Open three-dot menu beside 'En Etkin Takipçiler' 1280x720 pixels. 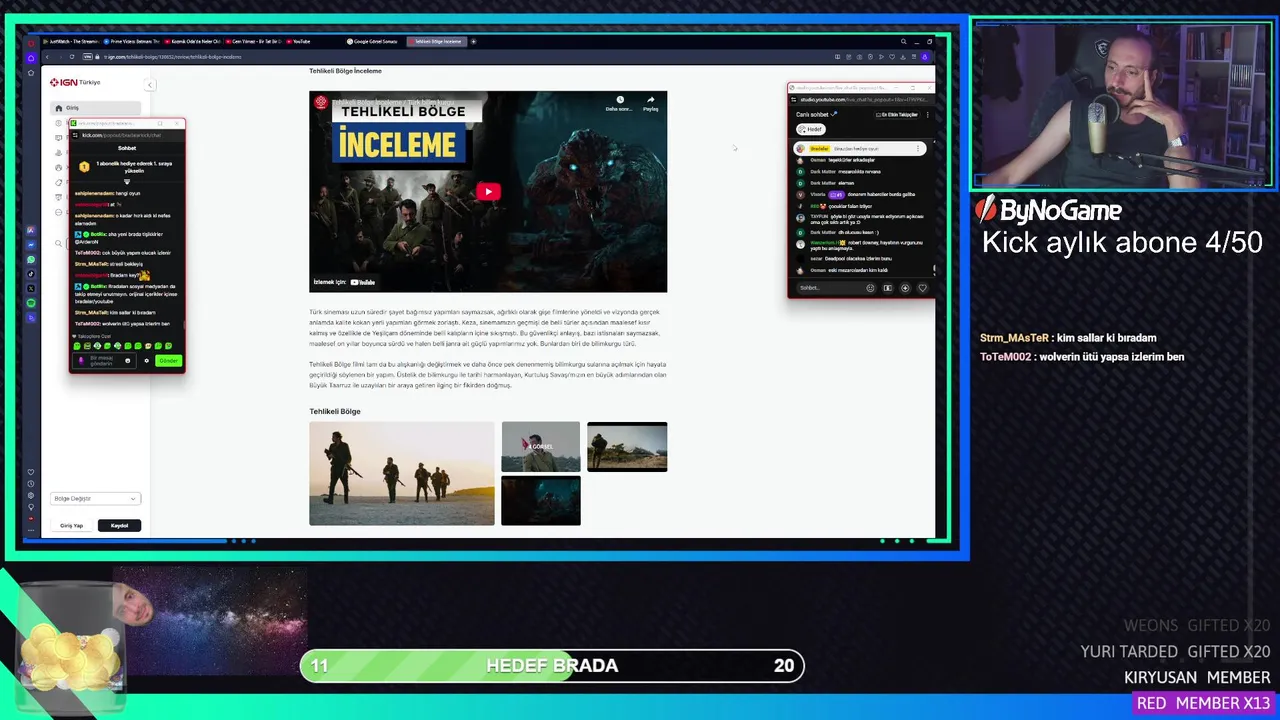tap(928, 115)
